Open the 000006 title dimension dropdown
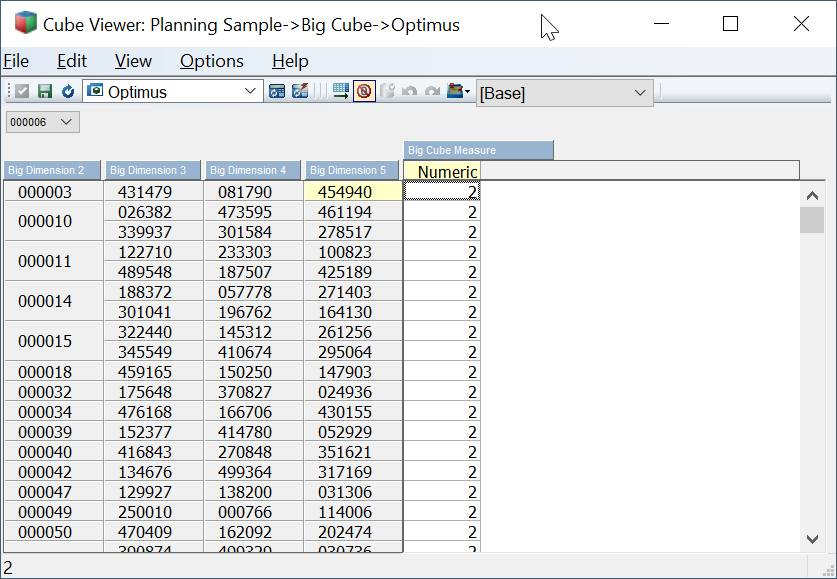Screen dimensions: 837x579 66,122
